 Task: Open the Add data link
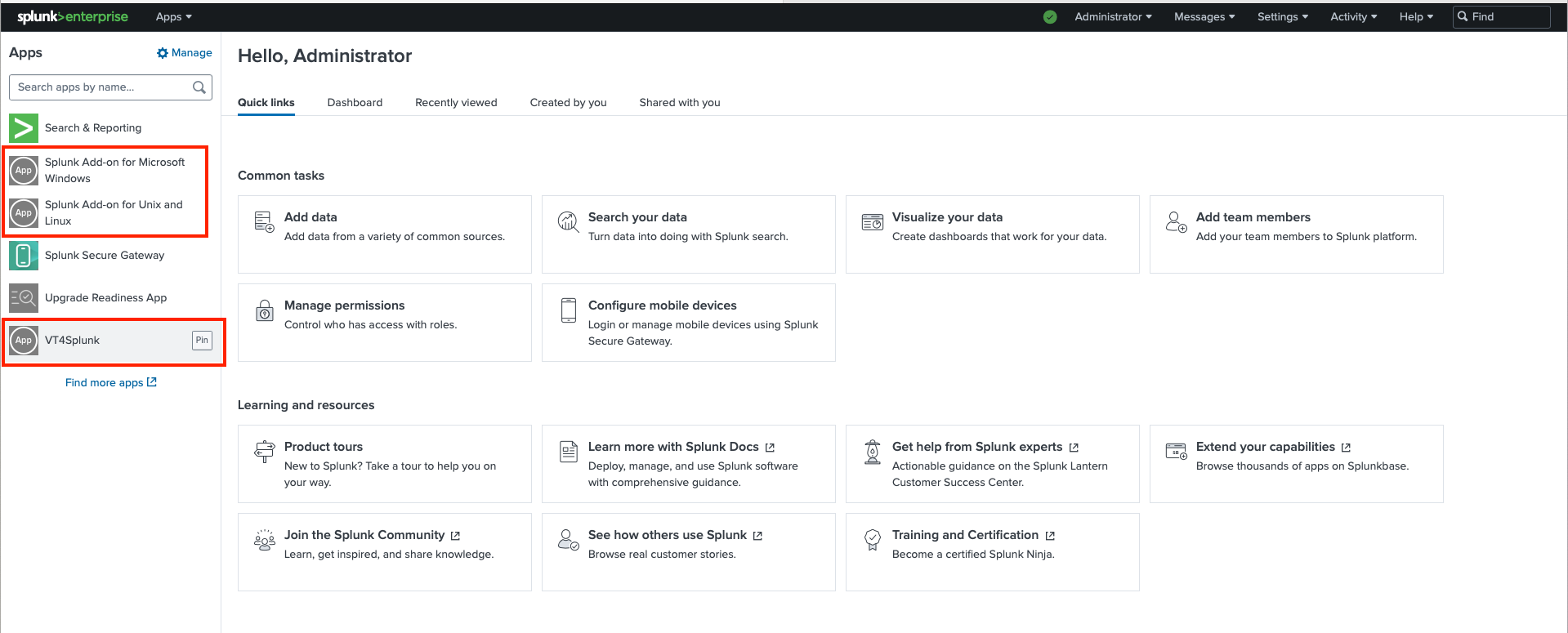tap(310, 217)
